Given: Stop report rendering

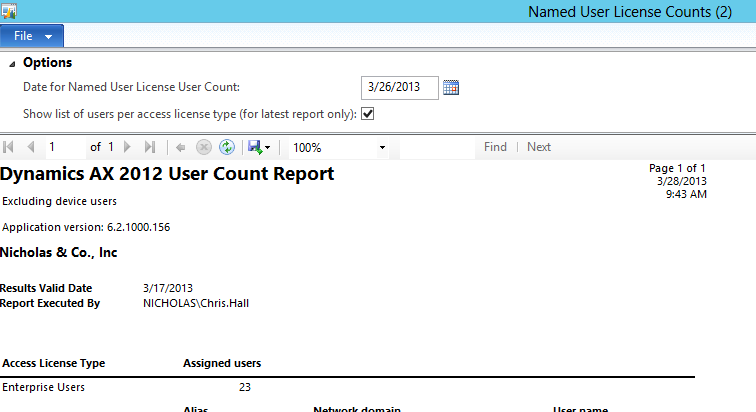Looking at the screenshot, I should (x=204, y=147).
